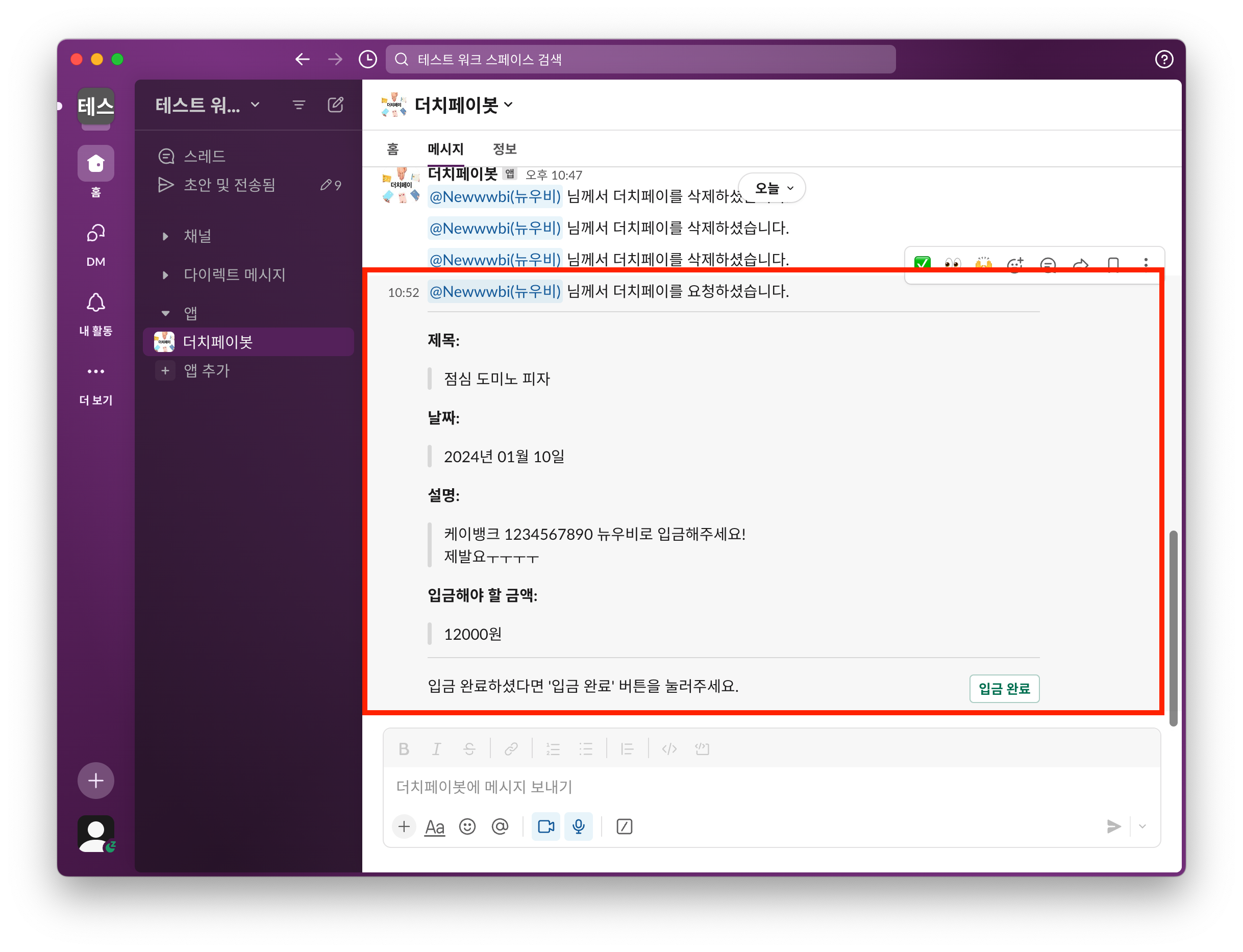Toggle code block formatting
The width and height of the screenshot is (1243, 952).
(702, 748)
